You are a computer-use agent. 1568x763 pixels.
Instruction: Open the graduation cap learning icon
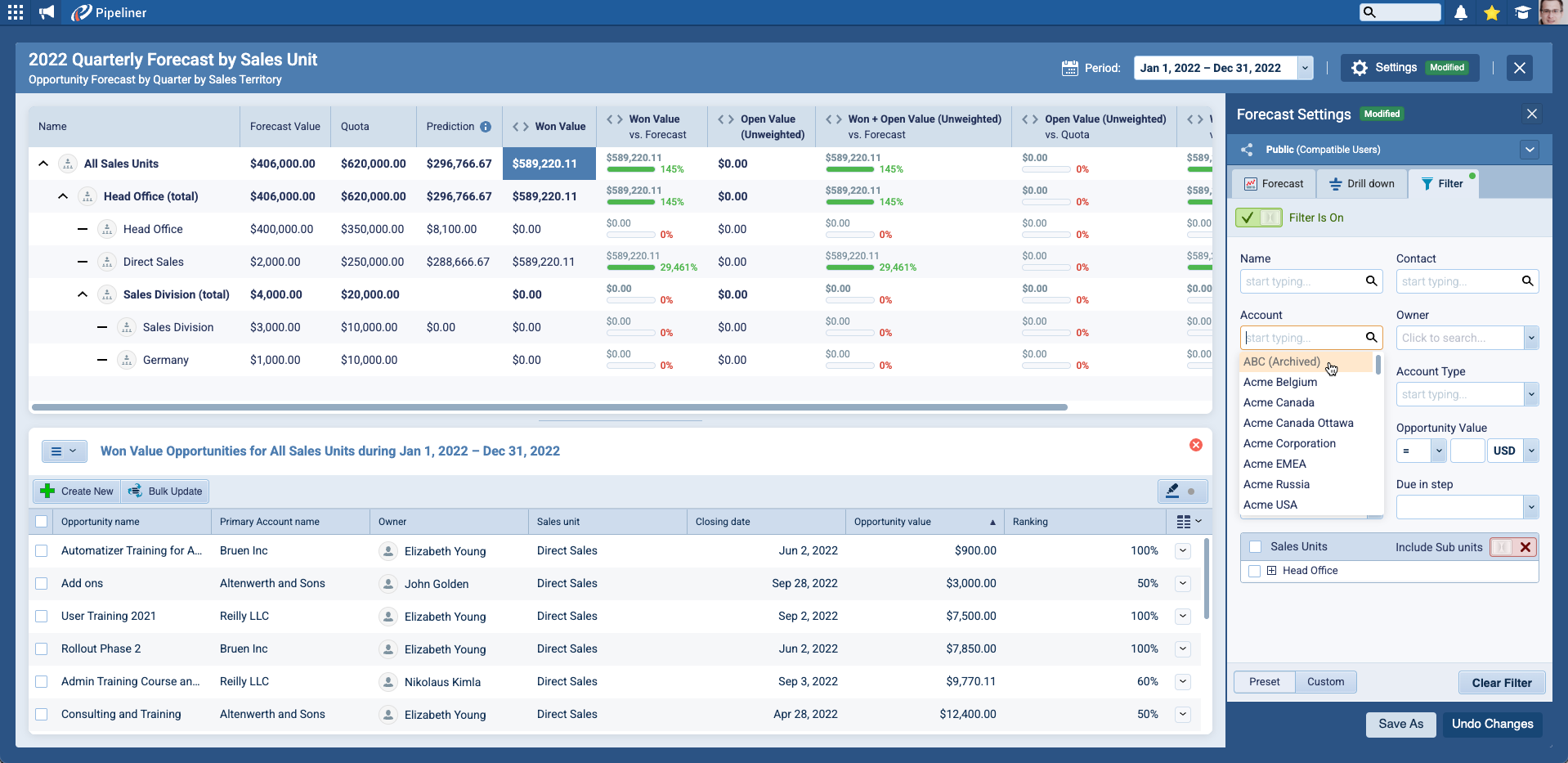click(1522, 12)
